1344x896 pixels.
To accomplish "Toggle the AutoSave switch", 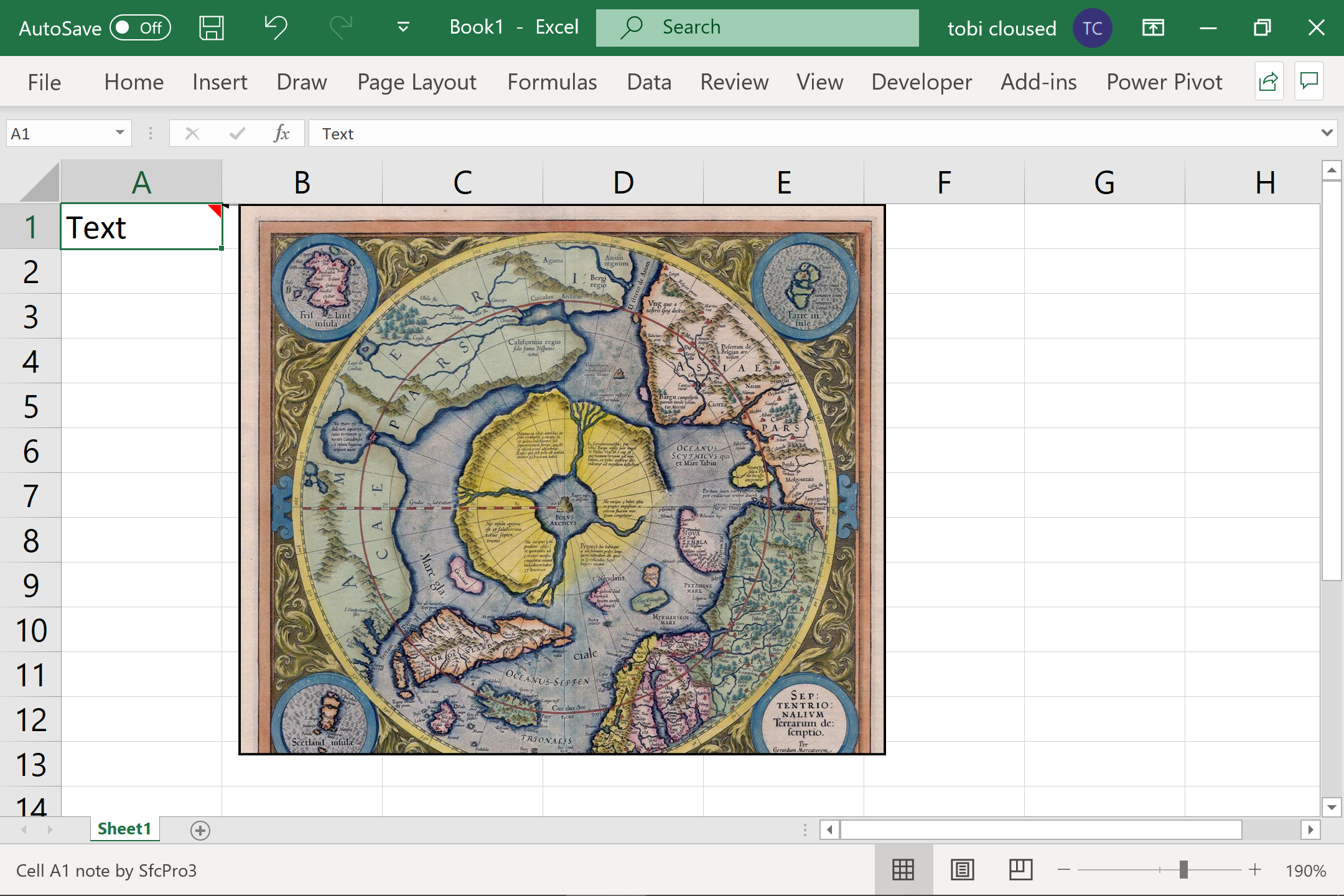I will pyautogui.click(x=140, y=28).
